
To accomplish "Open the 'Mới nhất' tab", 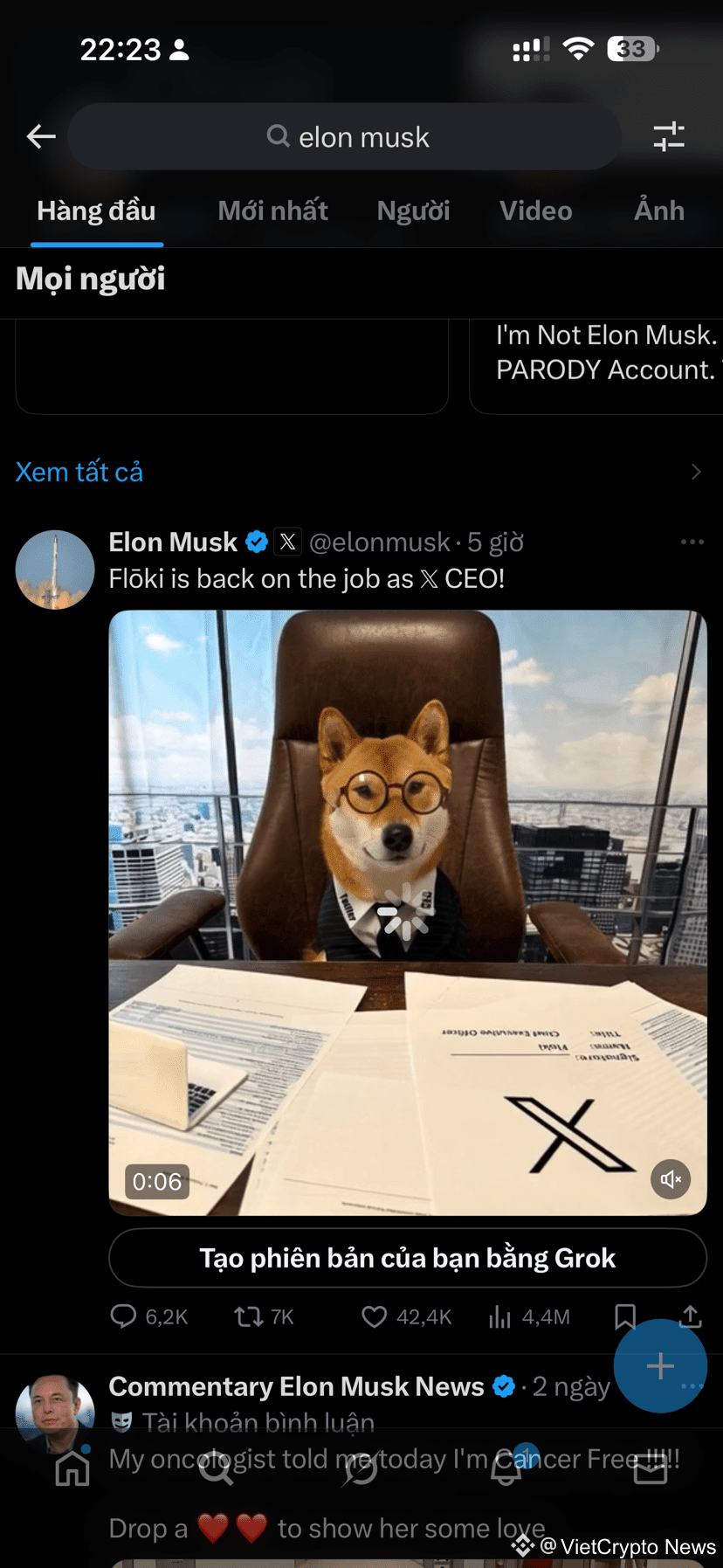I will point(272,211).
